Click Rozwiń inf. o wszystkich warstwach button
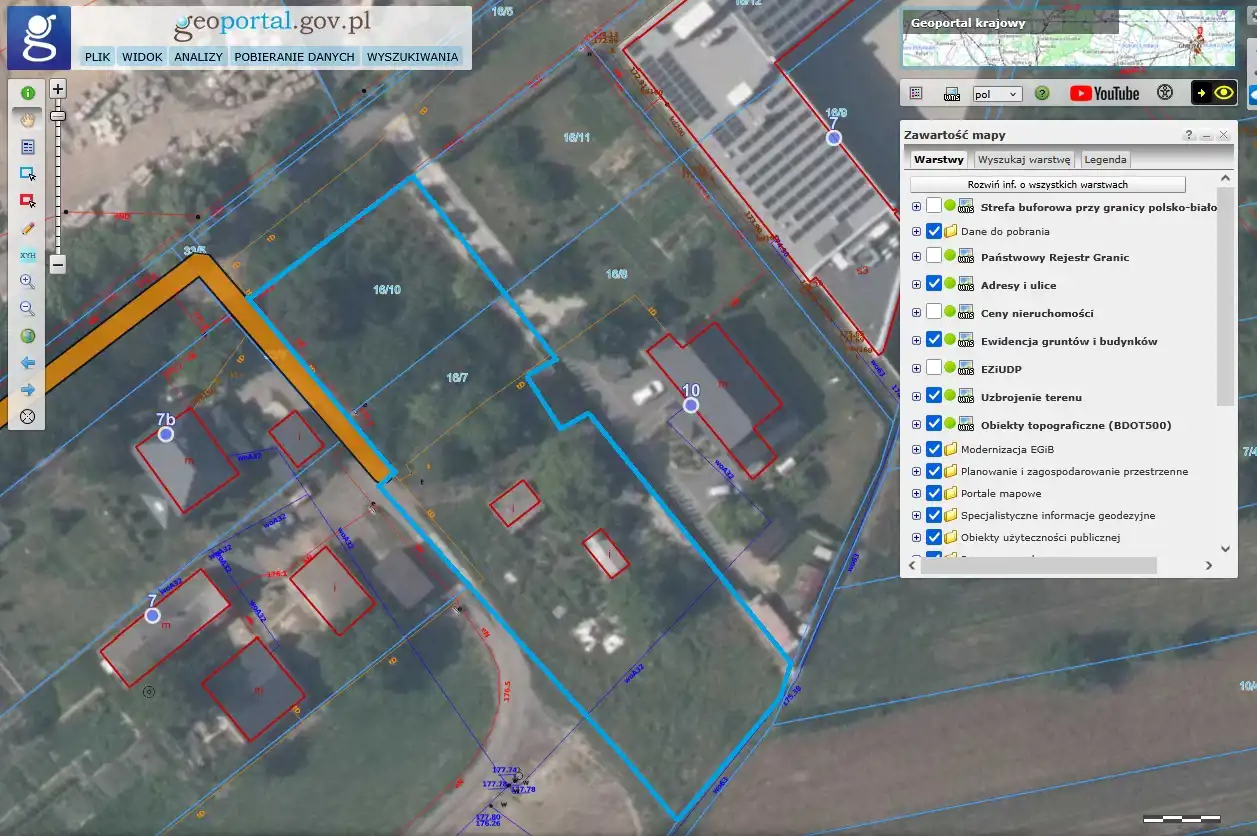Screen dimensions: 1257x836 click(1047, 185)
